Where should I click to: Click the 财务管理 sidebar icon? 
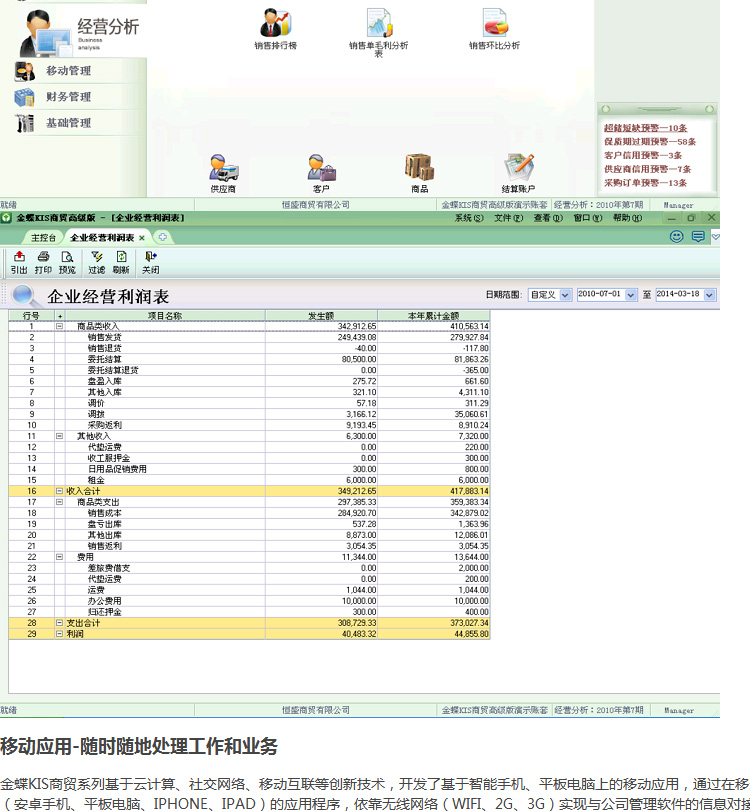click(24, 97)
